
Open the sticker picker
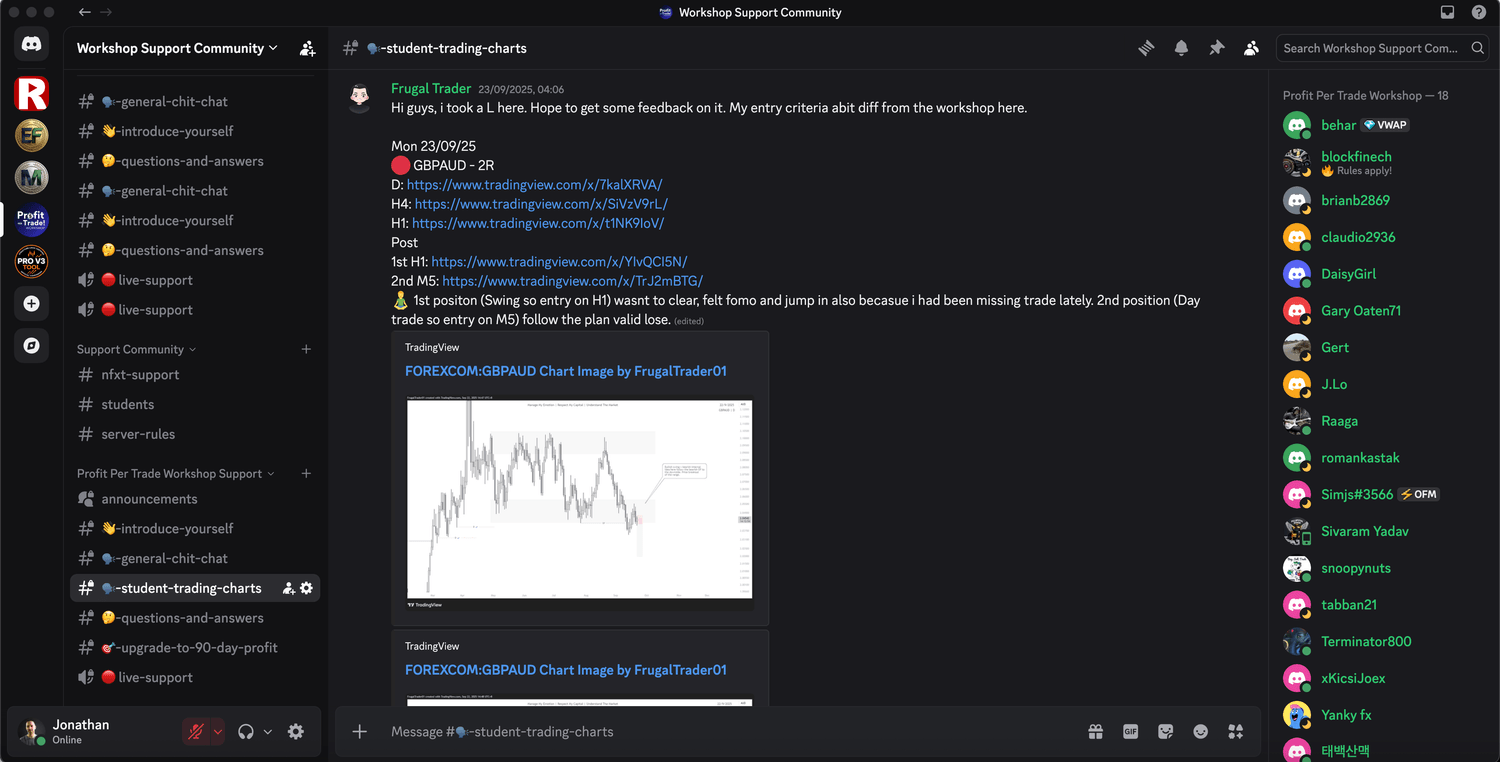(x=1165, y=732)
